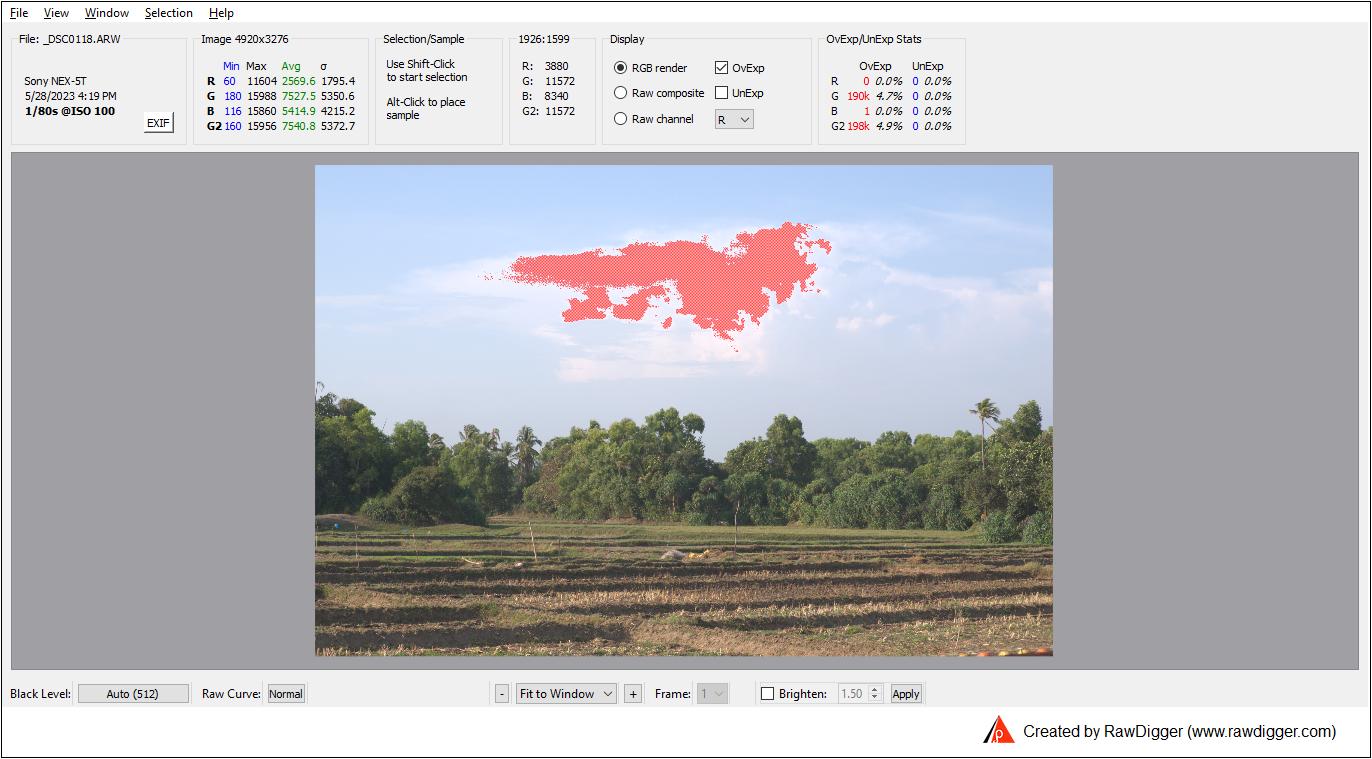The width and height of the screenshot is (1372, 759).
Task: Open the Frame number dropdown
Action: (x=712, y=694)
